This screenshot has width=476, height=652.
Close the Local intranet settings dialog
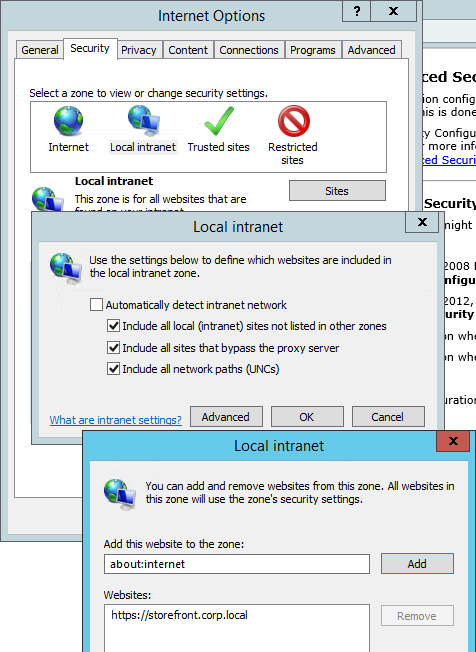pos(422,222)
